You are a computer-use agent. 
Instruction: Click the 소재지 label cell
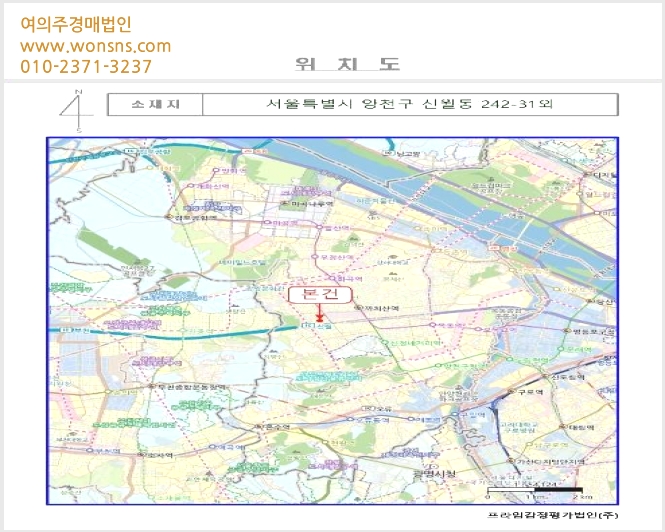155,104
